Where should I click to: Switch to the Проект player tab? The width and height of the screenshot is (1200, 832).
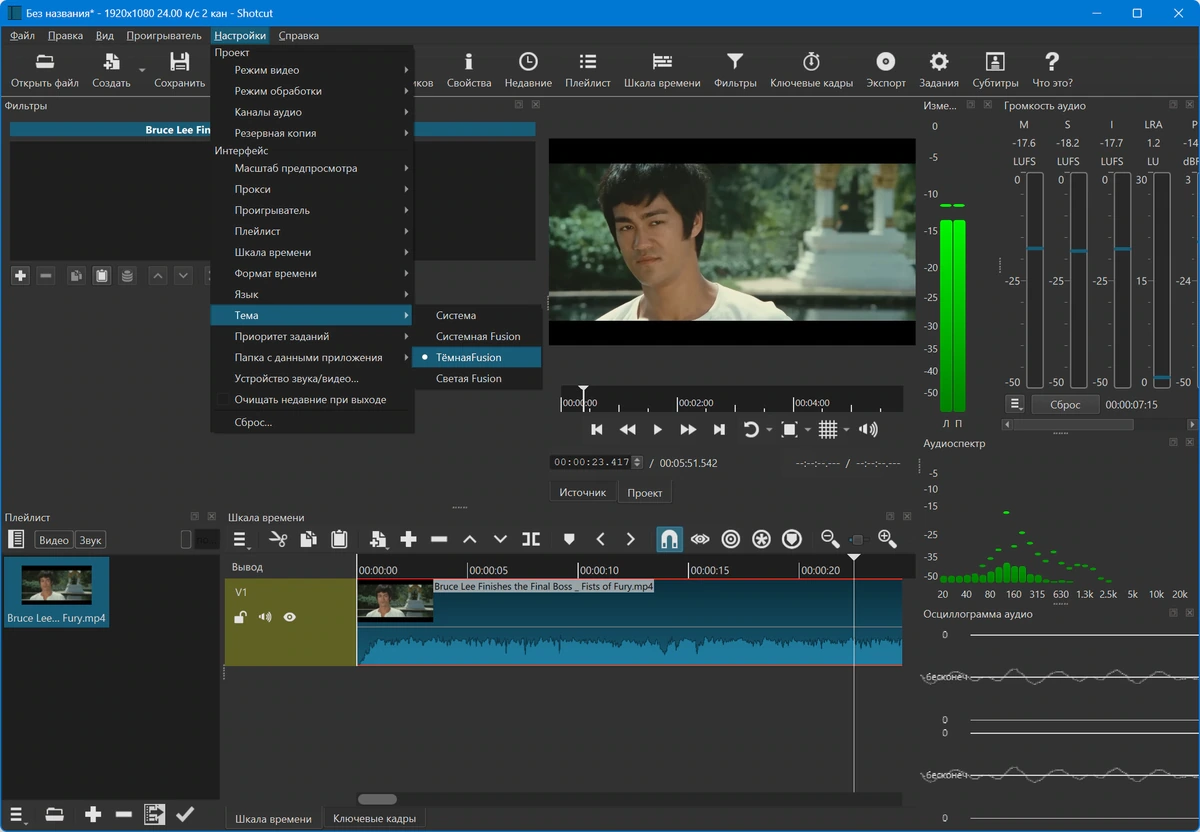pos(645,492)
